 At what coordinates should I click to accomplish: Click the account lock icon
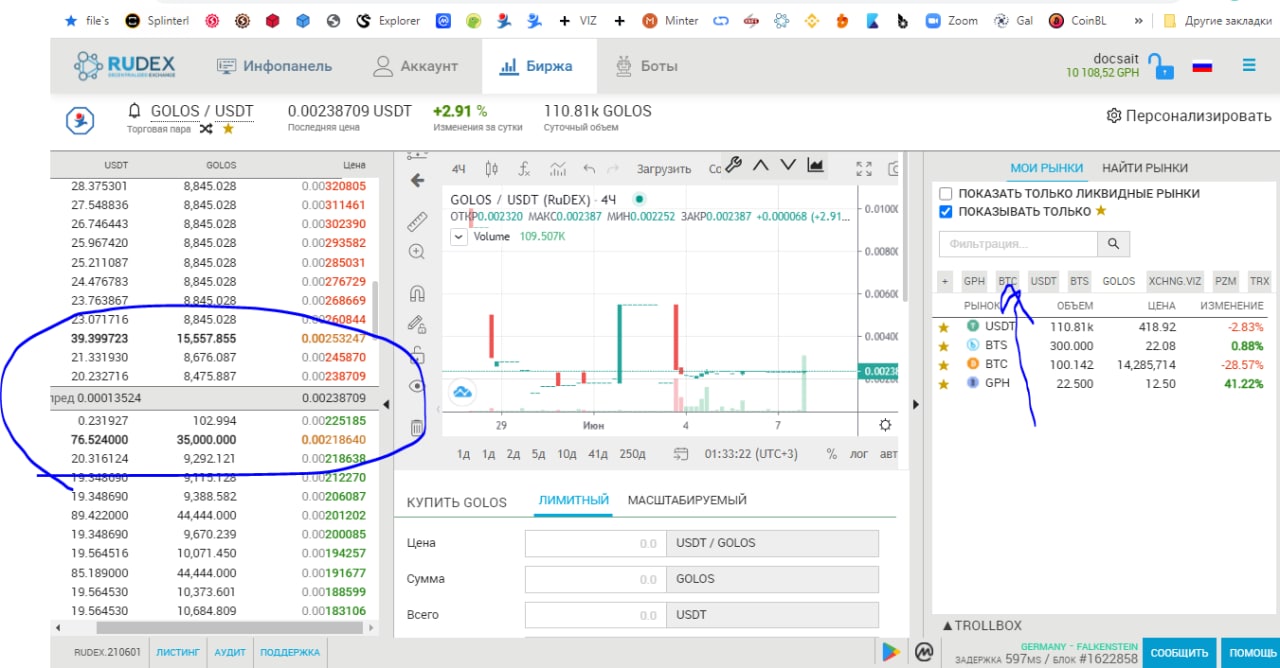point(1160,67)
